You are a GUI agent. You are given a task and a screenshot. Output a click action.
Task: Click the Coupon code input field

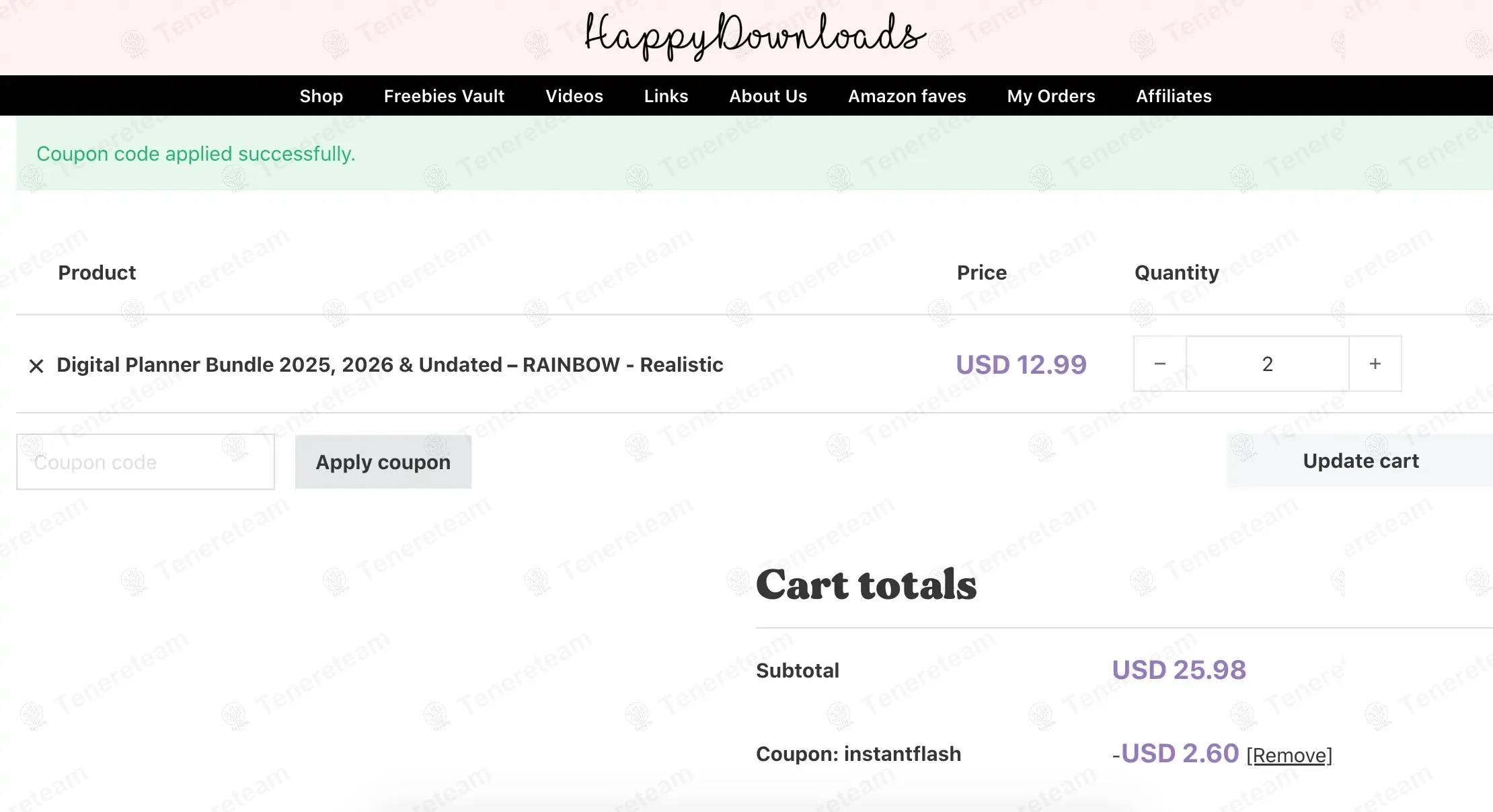(x=145, y=462)
